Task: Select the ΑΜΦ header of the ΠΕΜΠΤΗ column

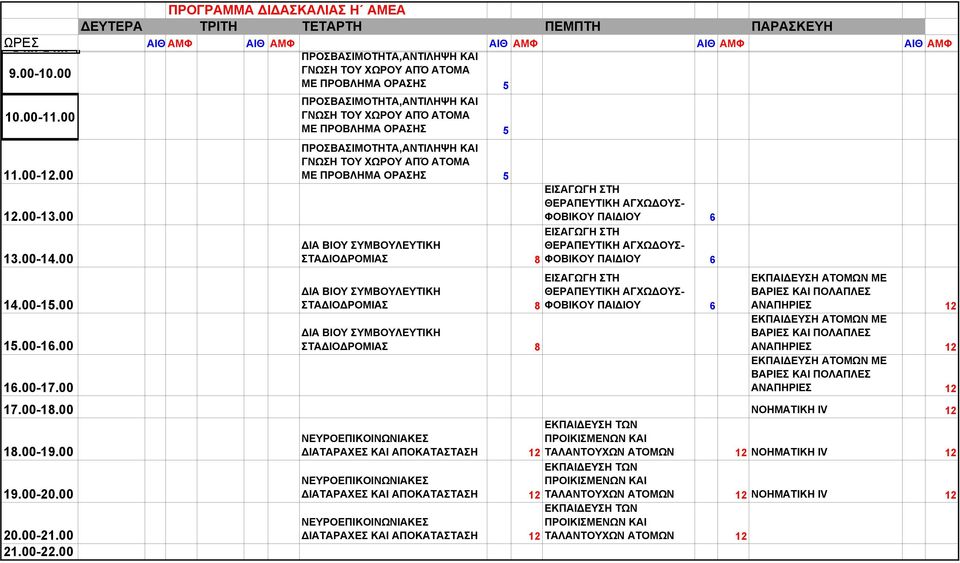Action: 732,43
